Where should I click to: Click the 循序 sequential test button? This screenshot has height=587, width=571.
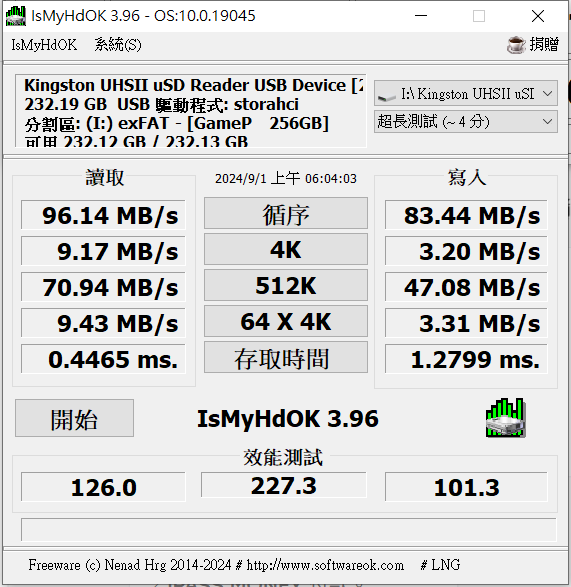[286, 214]
